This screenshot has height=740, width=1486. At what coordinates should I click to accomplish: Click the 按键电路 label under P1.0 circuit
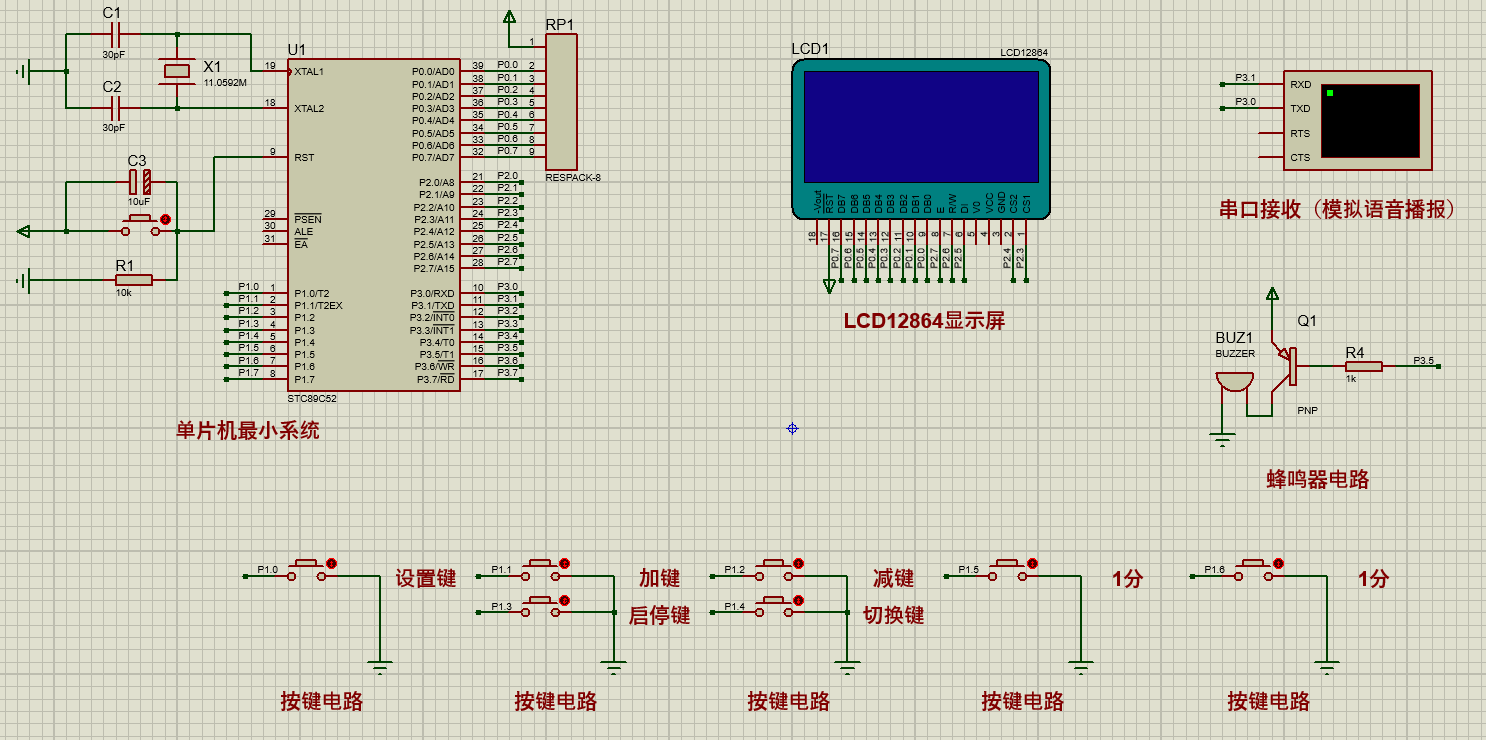click(321, 701)
